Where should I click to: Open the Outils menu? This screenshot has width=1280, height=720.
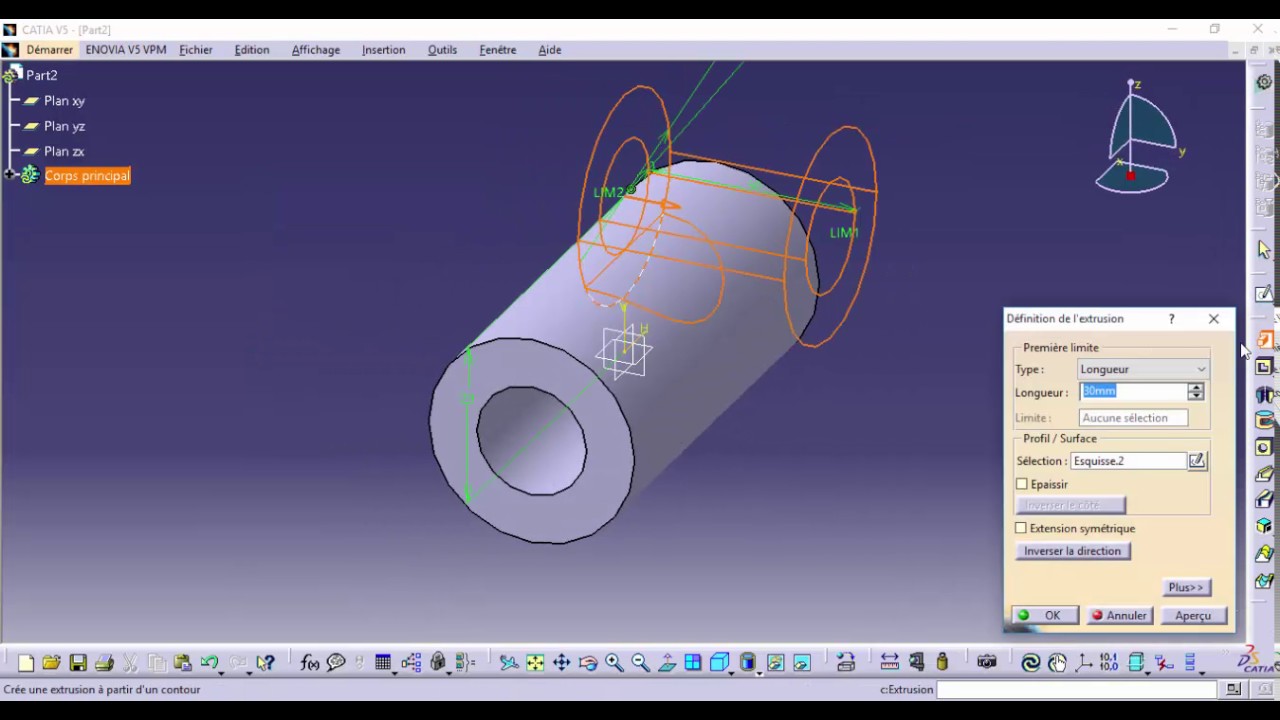pyautogui.click(x=442, y=50)
